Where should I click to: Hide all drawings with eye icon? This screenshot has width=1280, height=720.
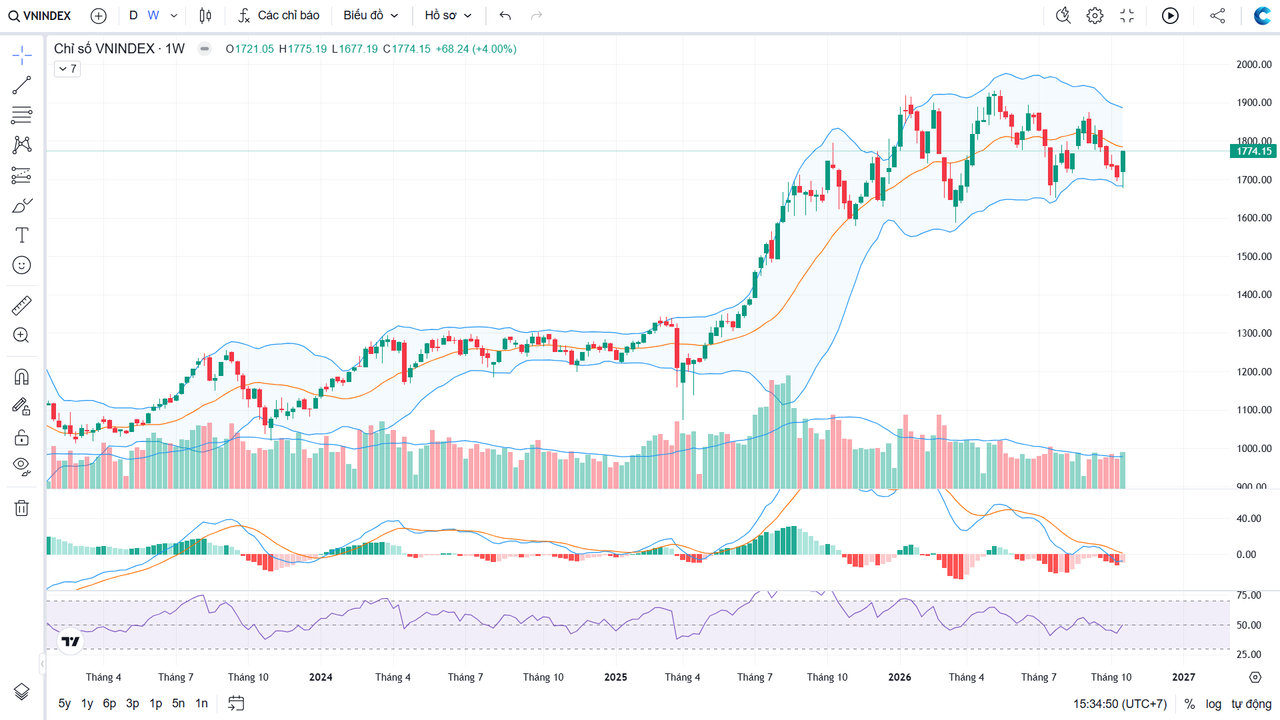tap(21, 465)
